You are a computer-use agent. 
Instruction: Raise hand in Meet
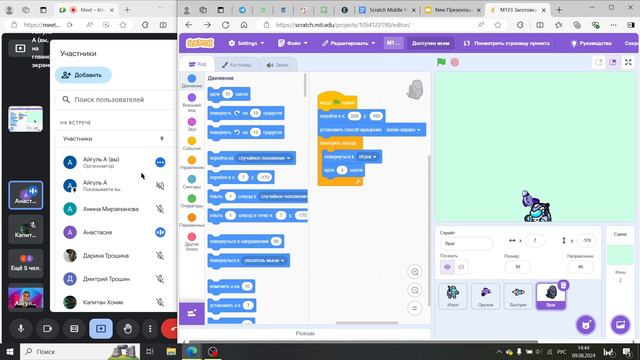click(128, 329)
